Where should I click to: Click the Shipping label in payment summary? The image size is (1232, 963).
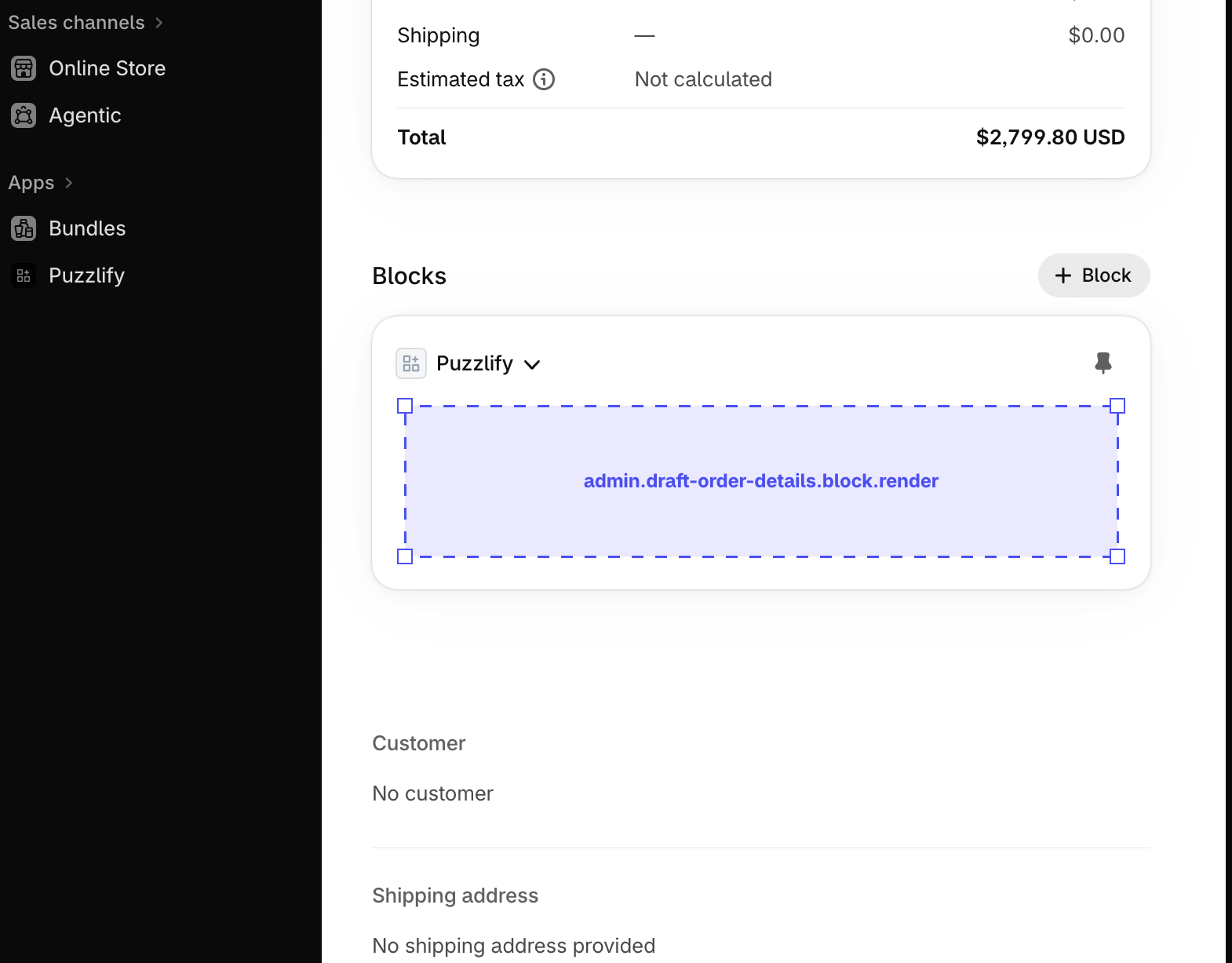(x=438, y=35)
